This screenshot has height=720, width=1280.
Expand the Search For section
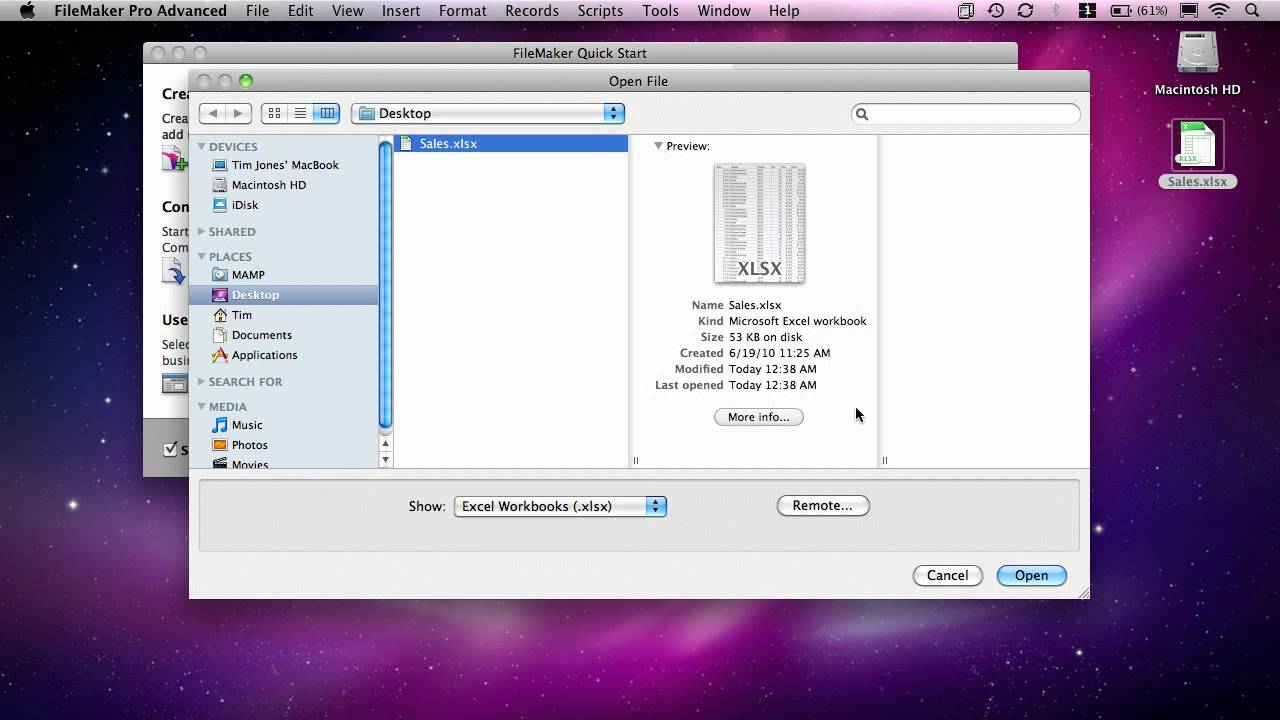pos(201,382)
